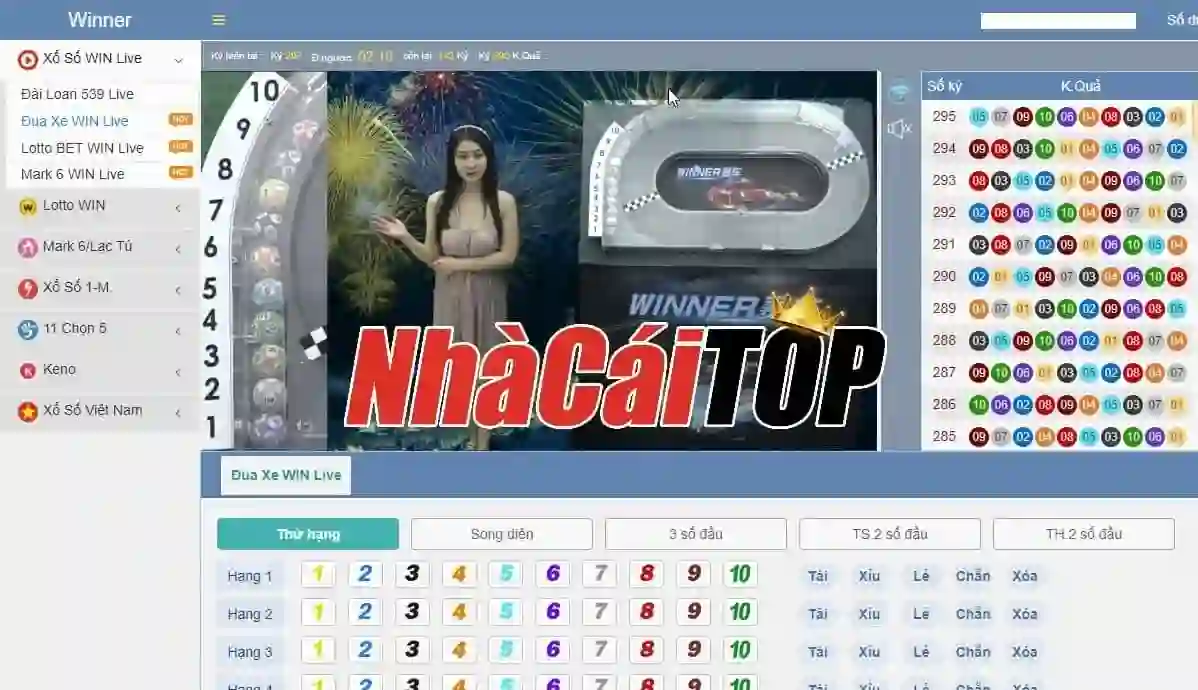The height and width of the screenshot is (690, 1198).
Task: Click the first result ball in row 294
Action: click(978, 149)
